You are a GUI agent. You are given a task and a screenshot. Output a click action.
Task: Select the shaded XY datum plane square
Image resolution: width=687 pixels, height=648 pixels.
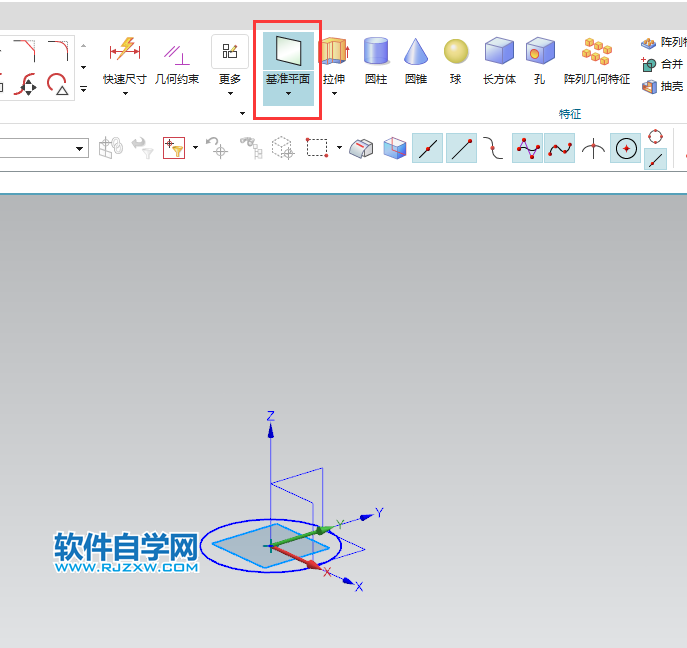pos(270,545)
